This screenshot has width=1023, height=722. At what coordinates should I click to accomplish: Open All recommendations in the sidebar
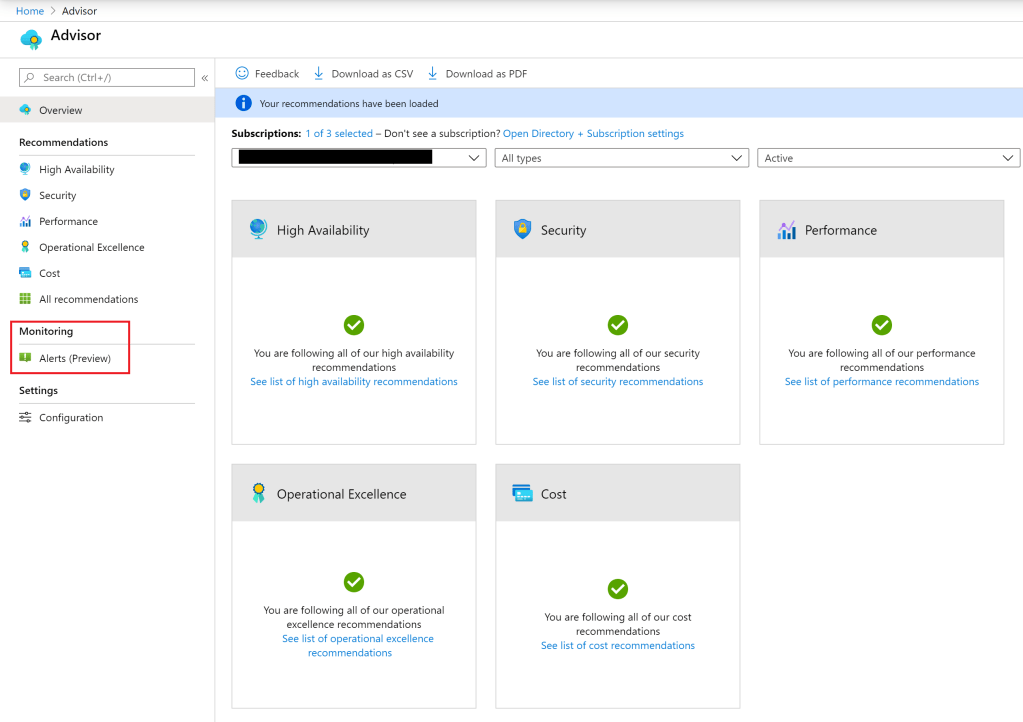88,299
